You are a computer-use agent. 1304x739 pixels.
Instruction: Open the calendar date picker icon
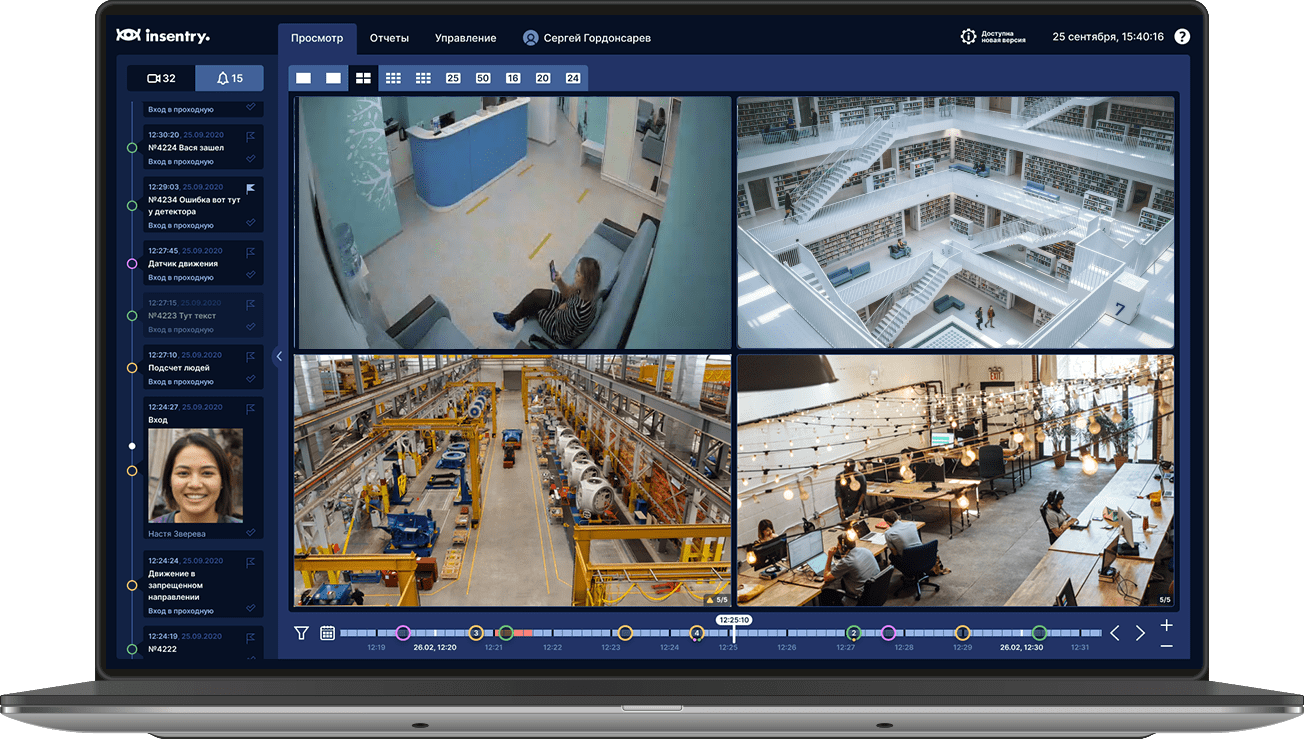tap(327, 632)
